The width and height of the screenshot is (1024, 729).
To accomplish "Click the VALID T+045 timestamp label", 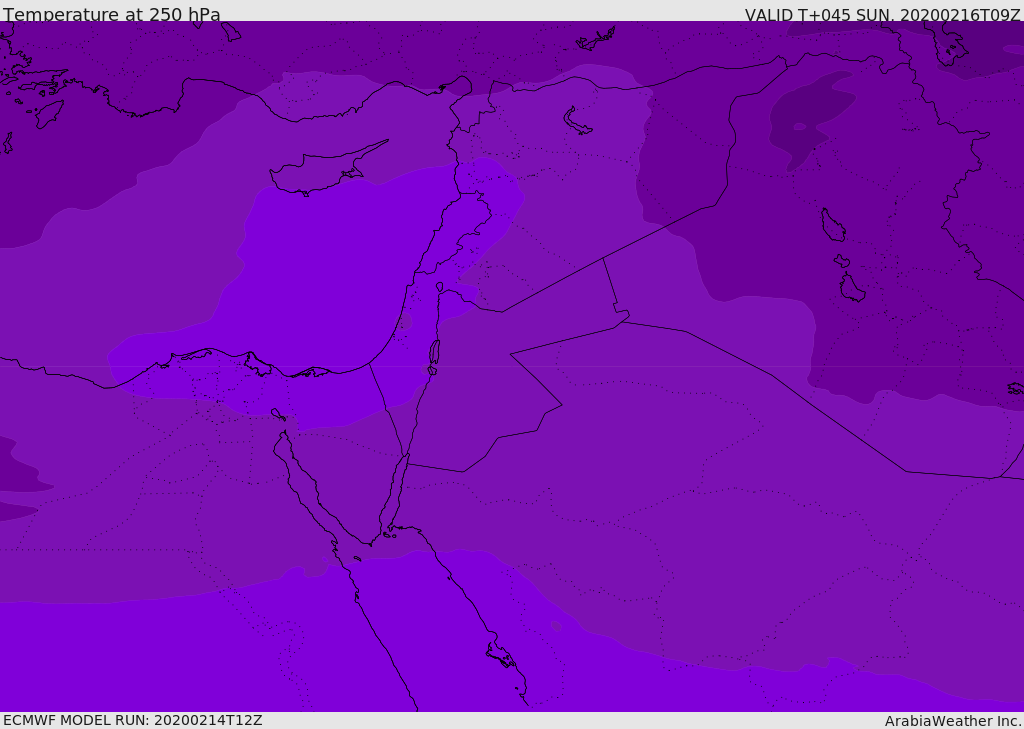I will [882, 15].
